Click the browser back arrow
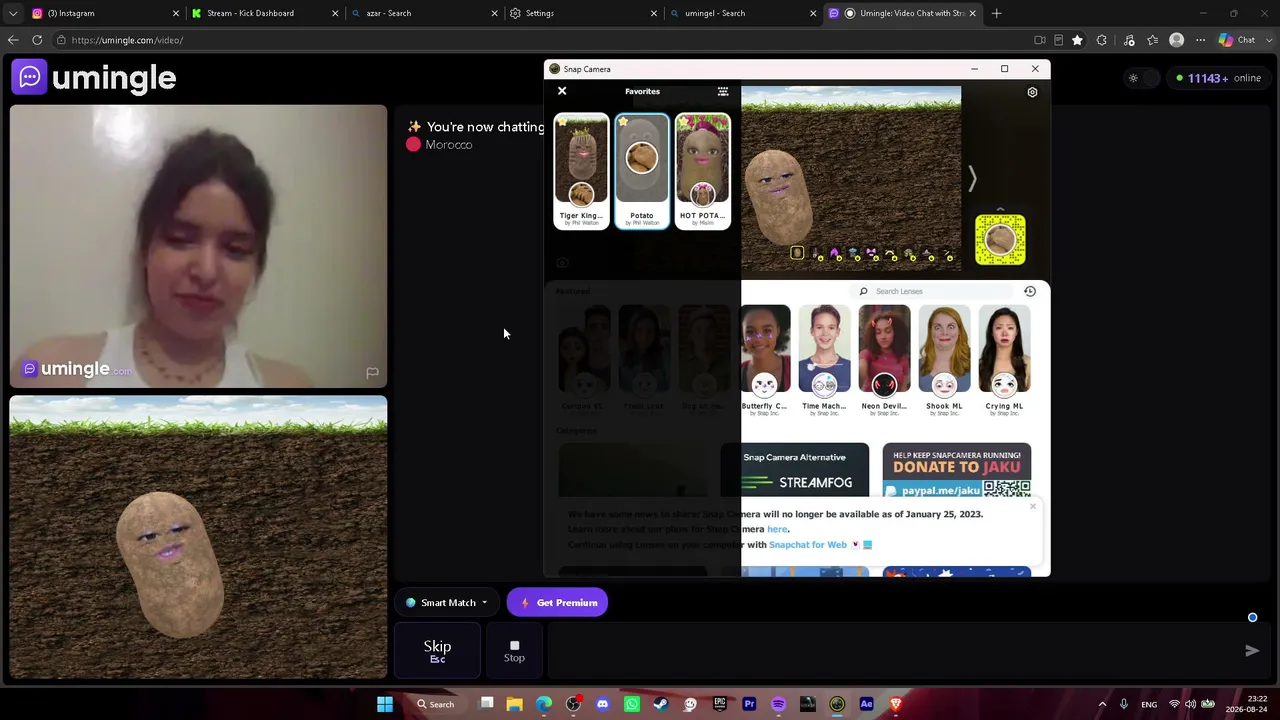Viewport: 1280px width, 720px height. pos(13,40)
